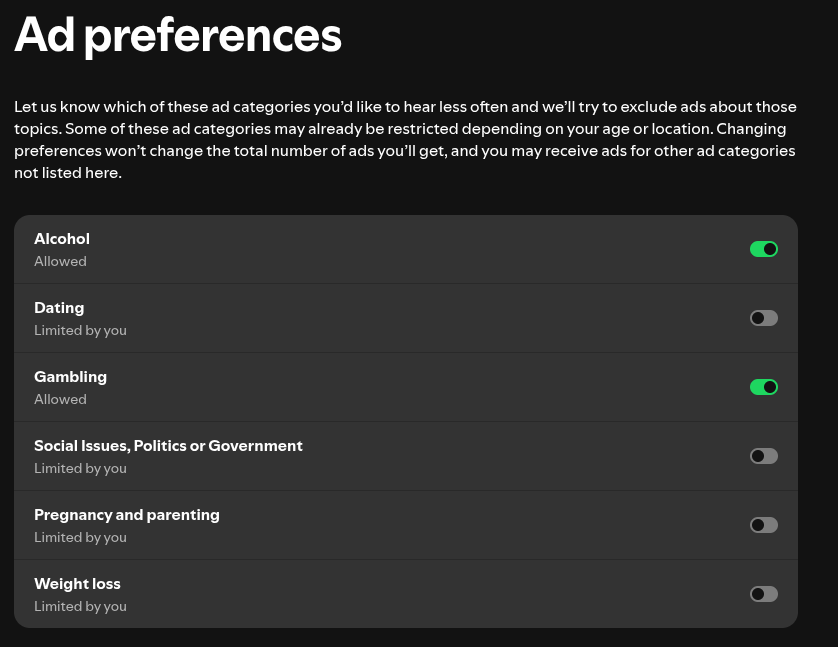
Task: Enable the Weight loss ads toggle
Action: pyautogui.click(x=764, y=594)
